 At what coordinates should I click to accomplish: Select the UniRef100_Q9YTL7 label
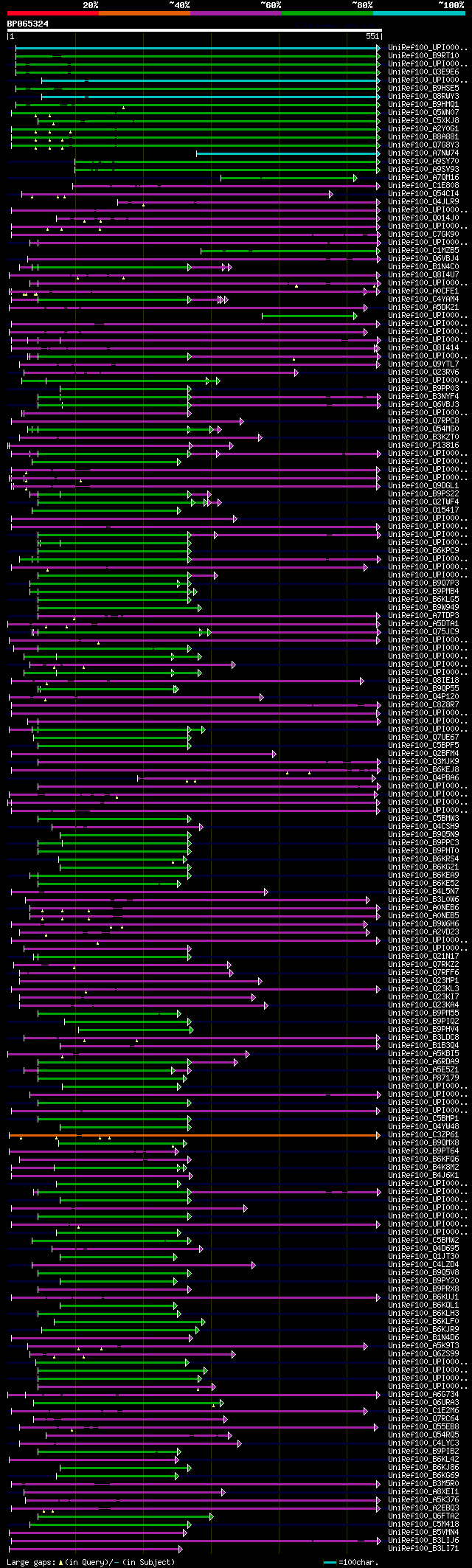423,364
